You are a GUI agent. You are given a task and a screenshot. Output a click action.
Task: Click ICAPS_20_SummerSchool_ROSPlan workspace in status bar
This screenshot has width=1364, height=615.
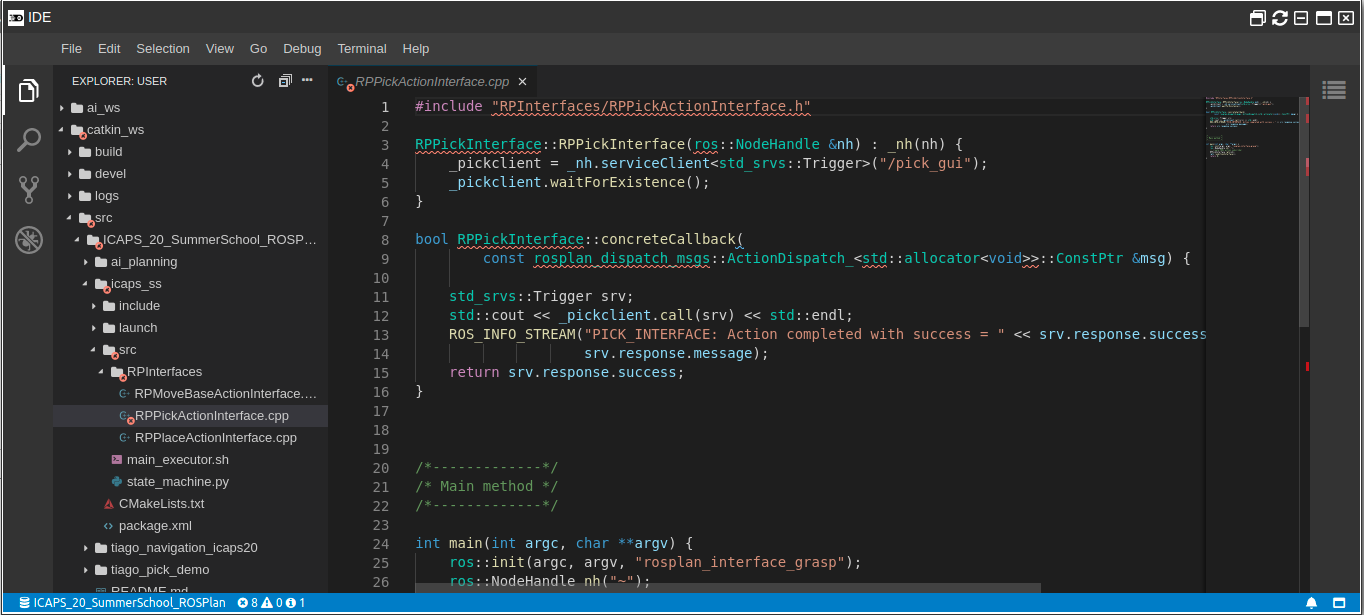tap(122, 603)
